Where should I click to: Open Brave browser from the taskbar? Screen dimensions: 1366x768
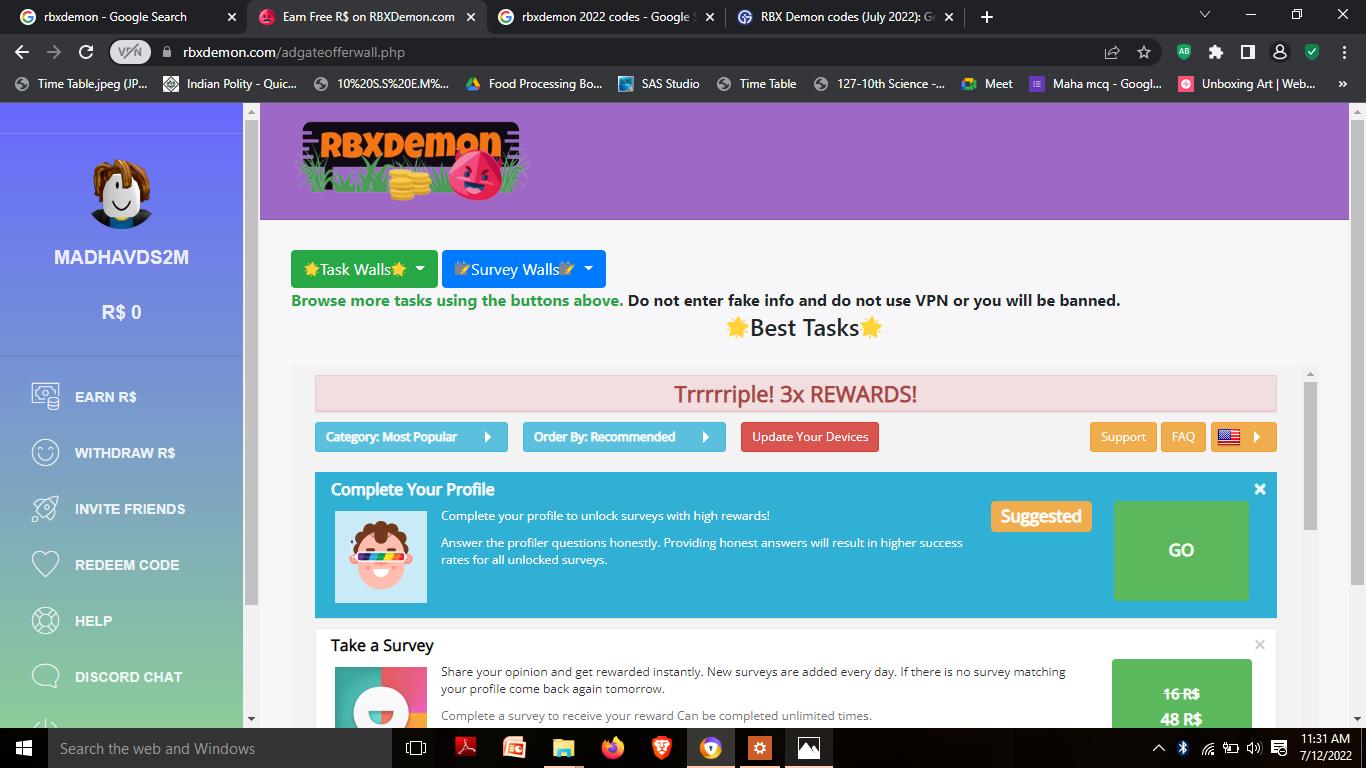pos(661,748)
